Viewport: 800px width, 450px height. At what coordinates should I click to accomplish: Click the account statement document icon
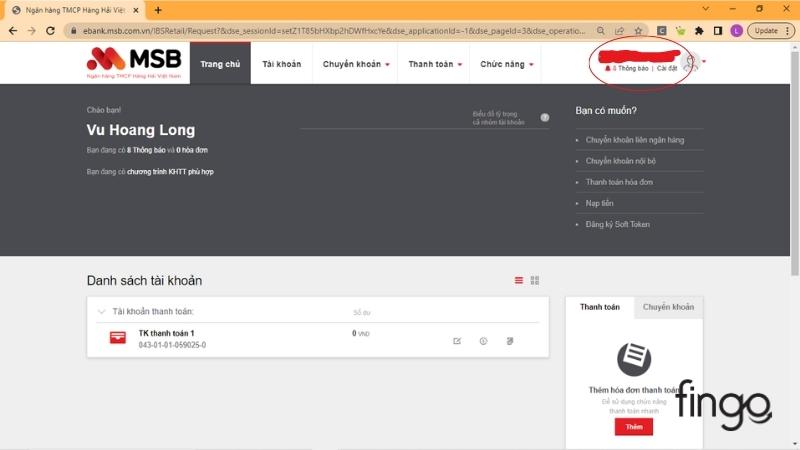[x=510, y=341]
